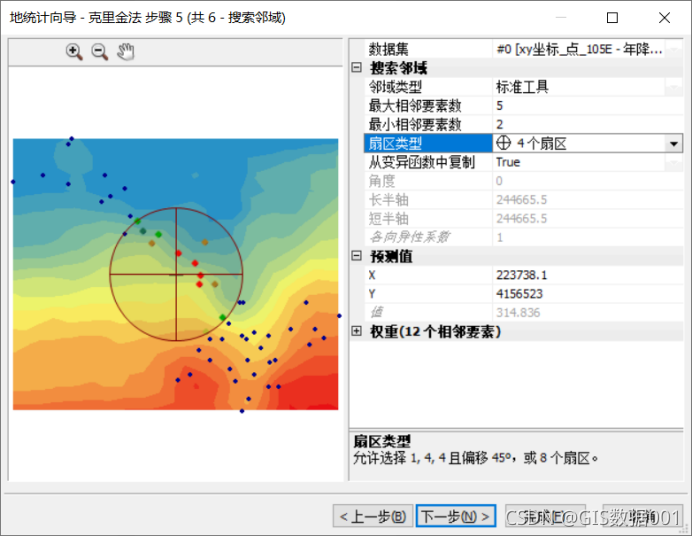Open the 扇区类型 dropdown arrow
This screenshot has height=536, width=693.
point(674,144)
